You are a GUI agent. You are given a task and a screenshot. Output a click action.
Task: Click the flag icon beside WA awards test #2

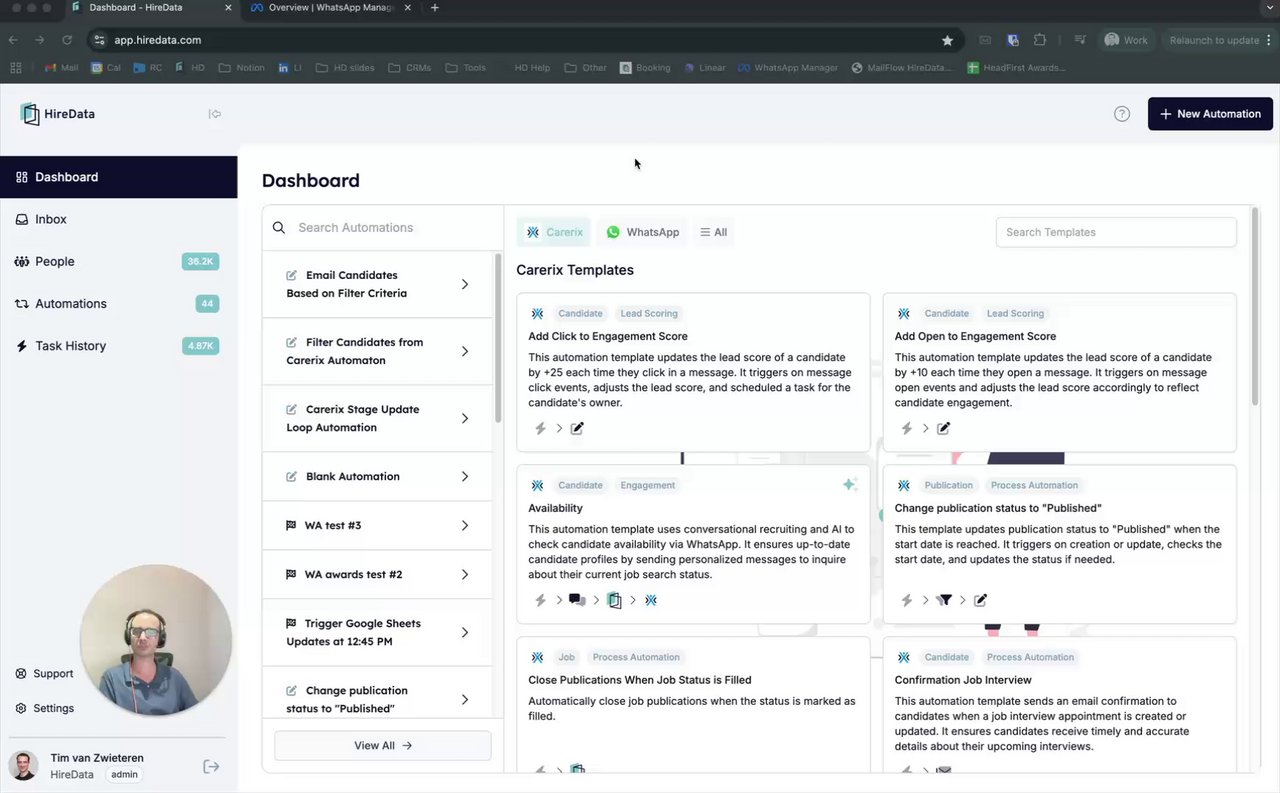(x=291, y=574)
